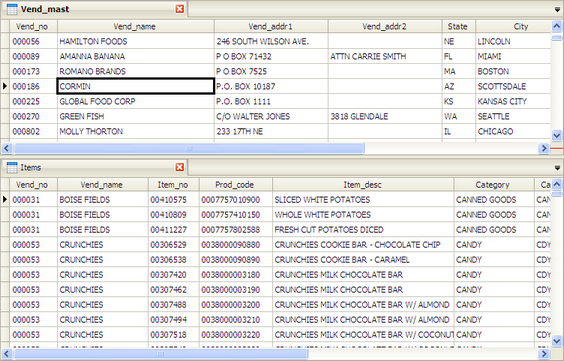Click down arrow of Items vertical scrollbar
This screenshot has width=564, height=361.
(x=556, y=341)
